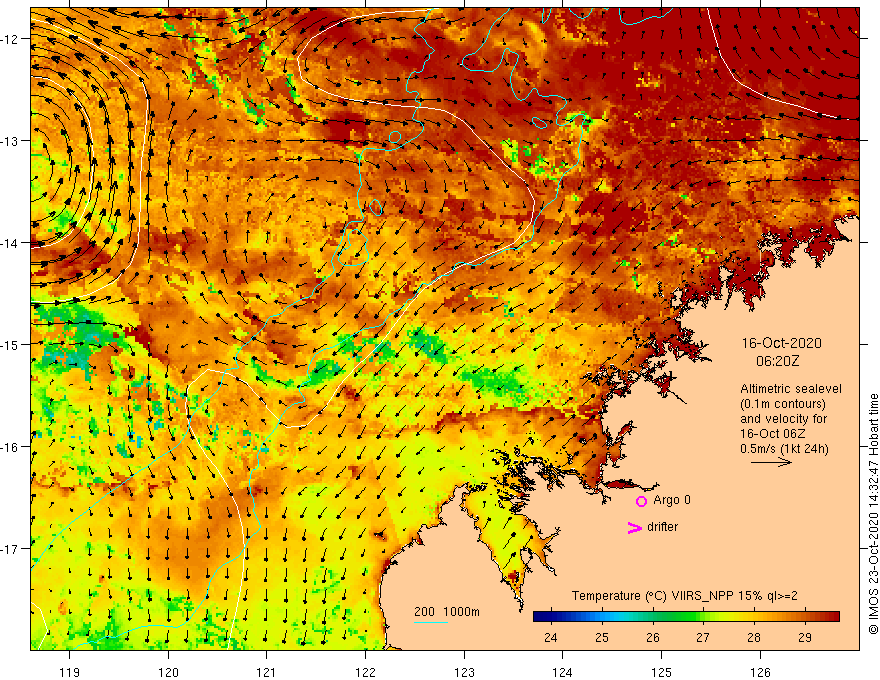The image size is (880, 680).
Task: Click the 'Argo 0' legend label
Action: 672,500
